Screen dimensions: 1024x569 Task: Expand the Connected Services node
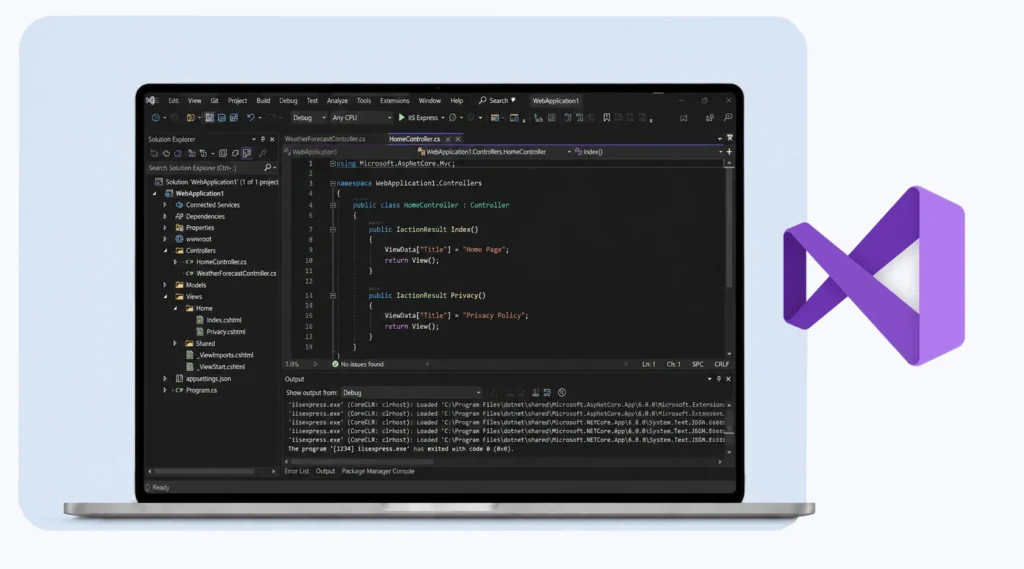(165, 205)
